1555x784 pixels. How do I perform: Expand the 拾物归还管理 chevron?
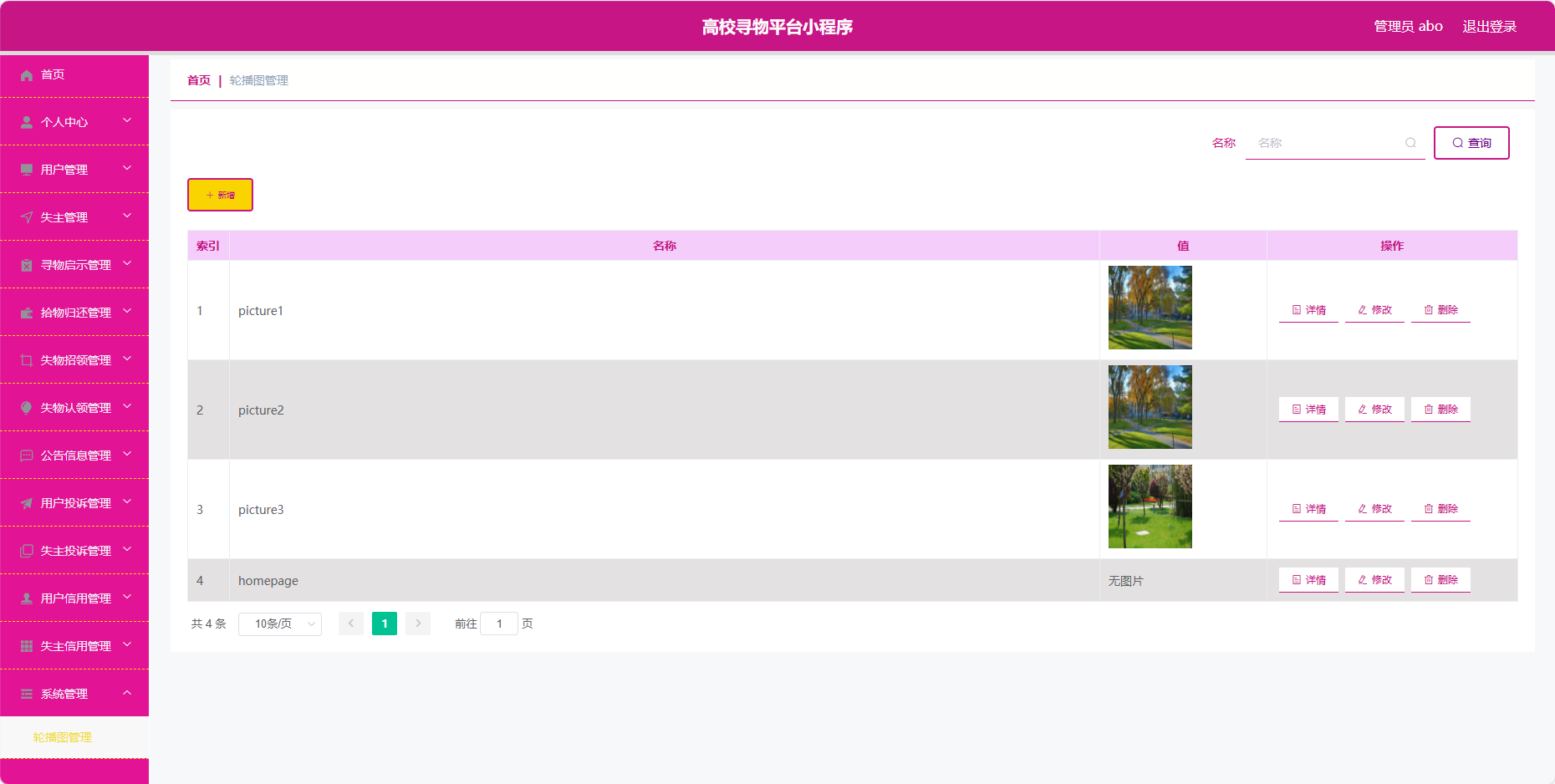point(127,311)
